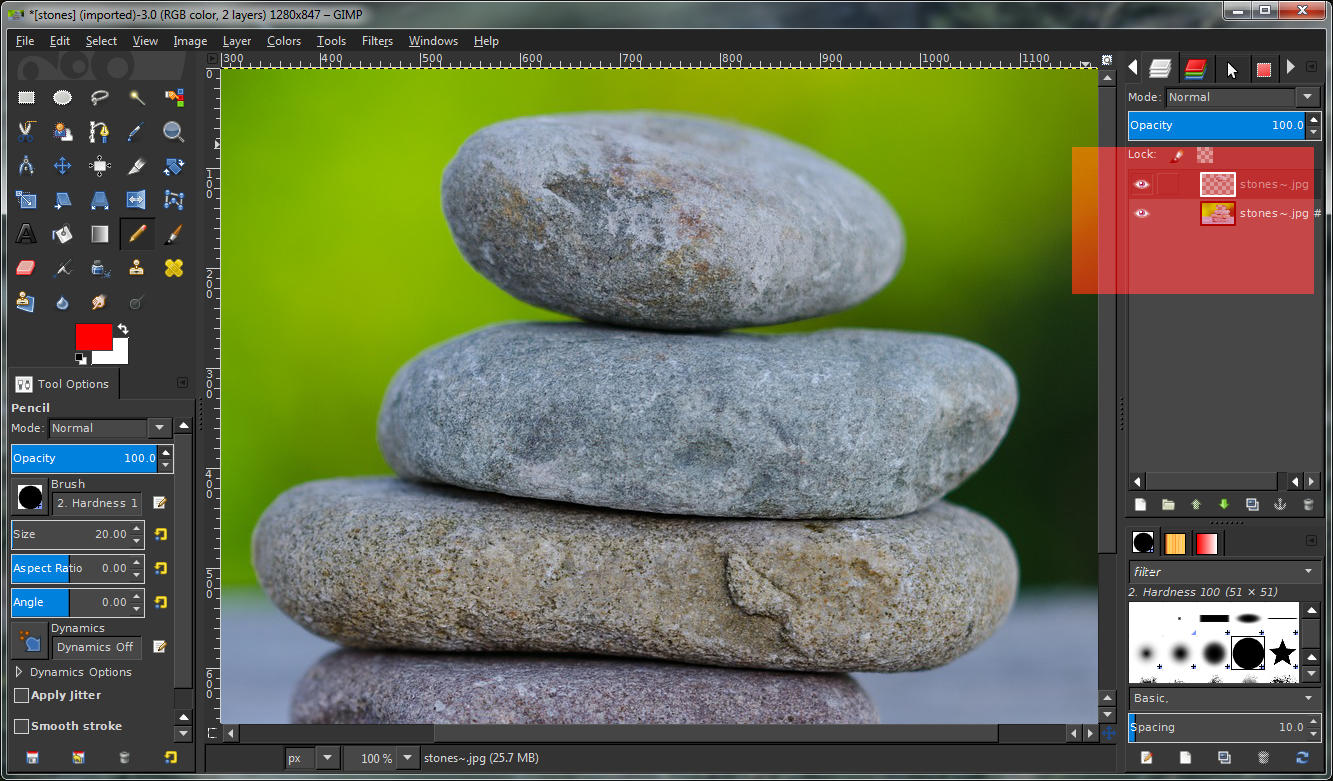
Task: Create a new layer
Action: click(x=1139, y=505)
